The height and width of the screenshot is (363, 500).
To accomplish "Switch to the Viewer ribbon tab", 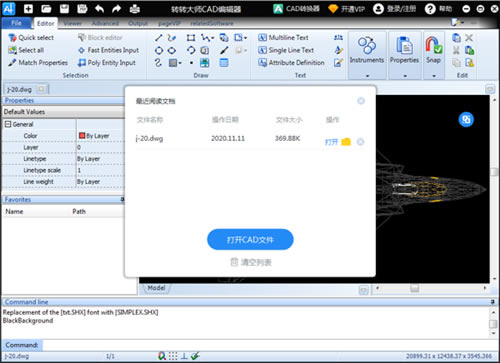I will coord(72,23).
